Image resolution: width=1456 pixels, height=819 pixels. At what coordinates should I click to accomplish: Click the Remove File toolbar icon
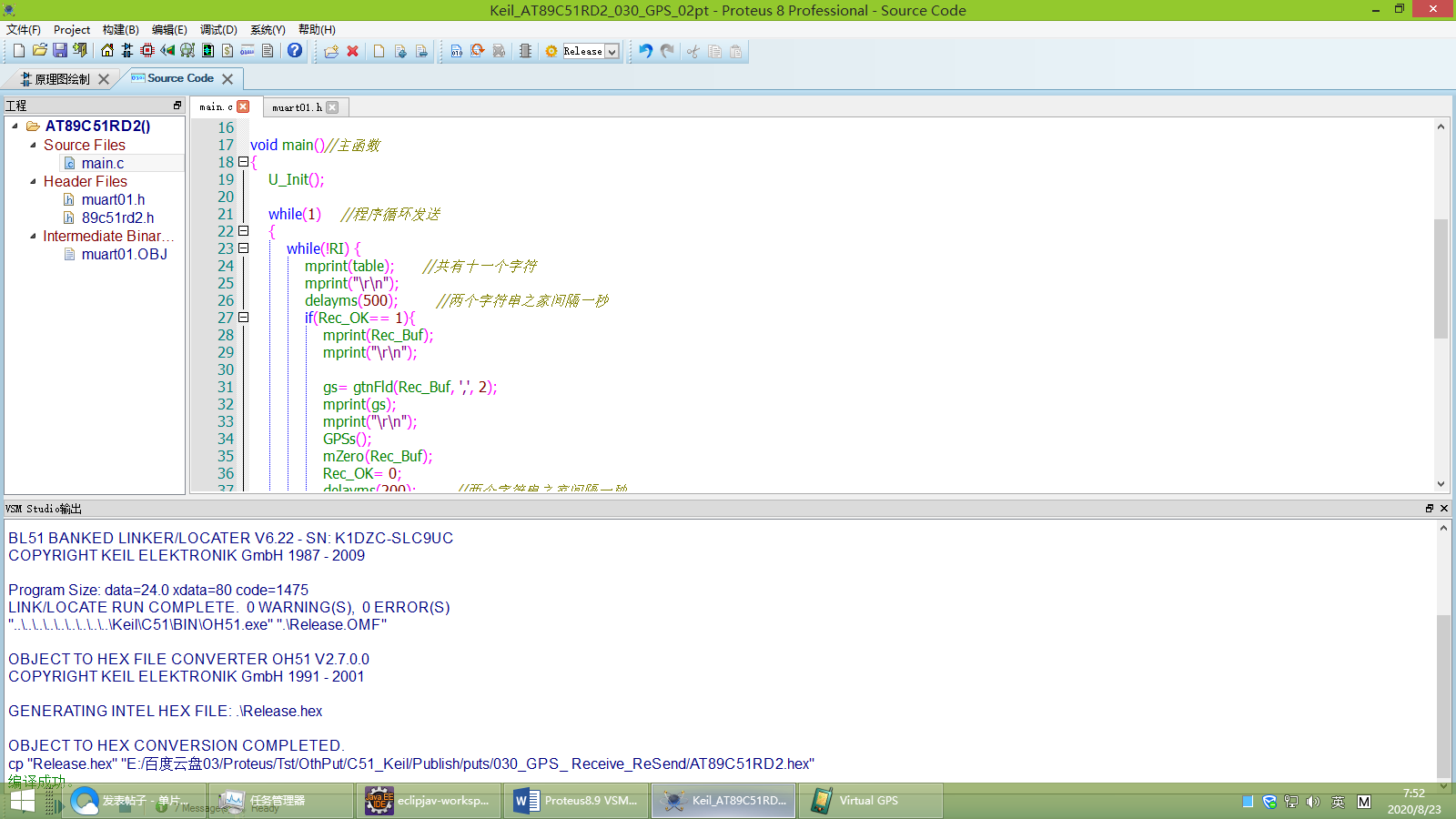point(421,51)
